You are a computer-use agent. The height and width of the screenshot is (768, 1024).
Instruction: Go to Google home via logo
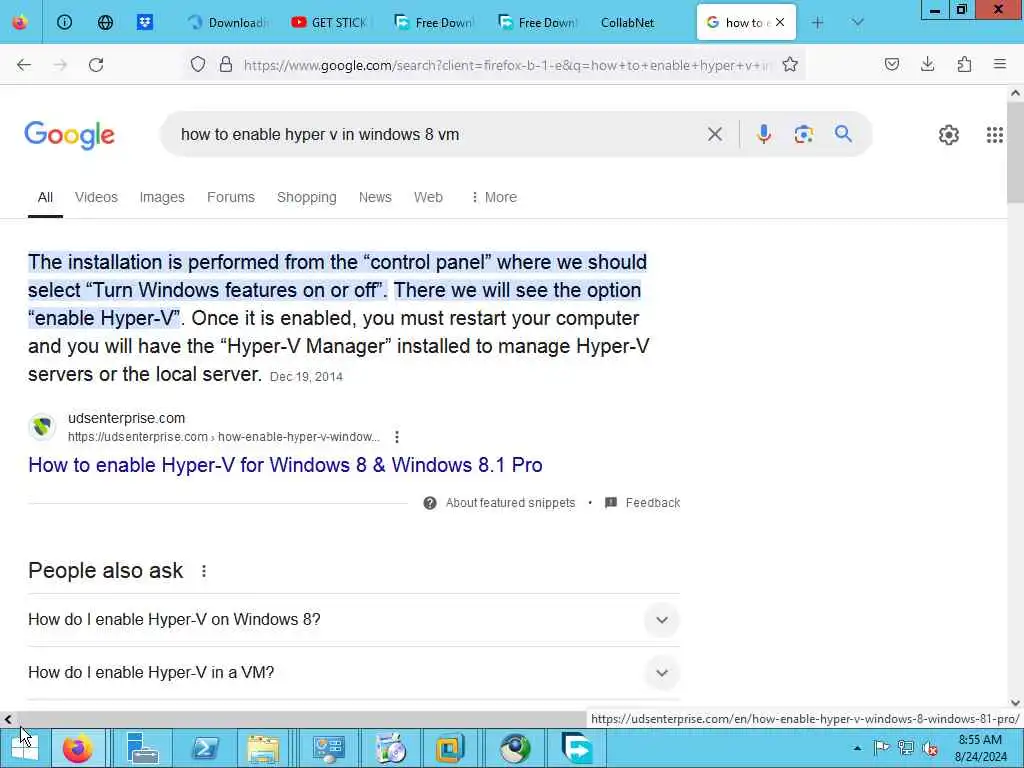coord(69,135)
